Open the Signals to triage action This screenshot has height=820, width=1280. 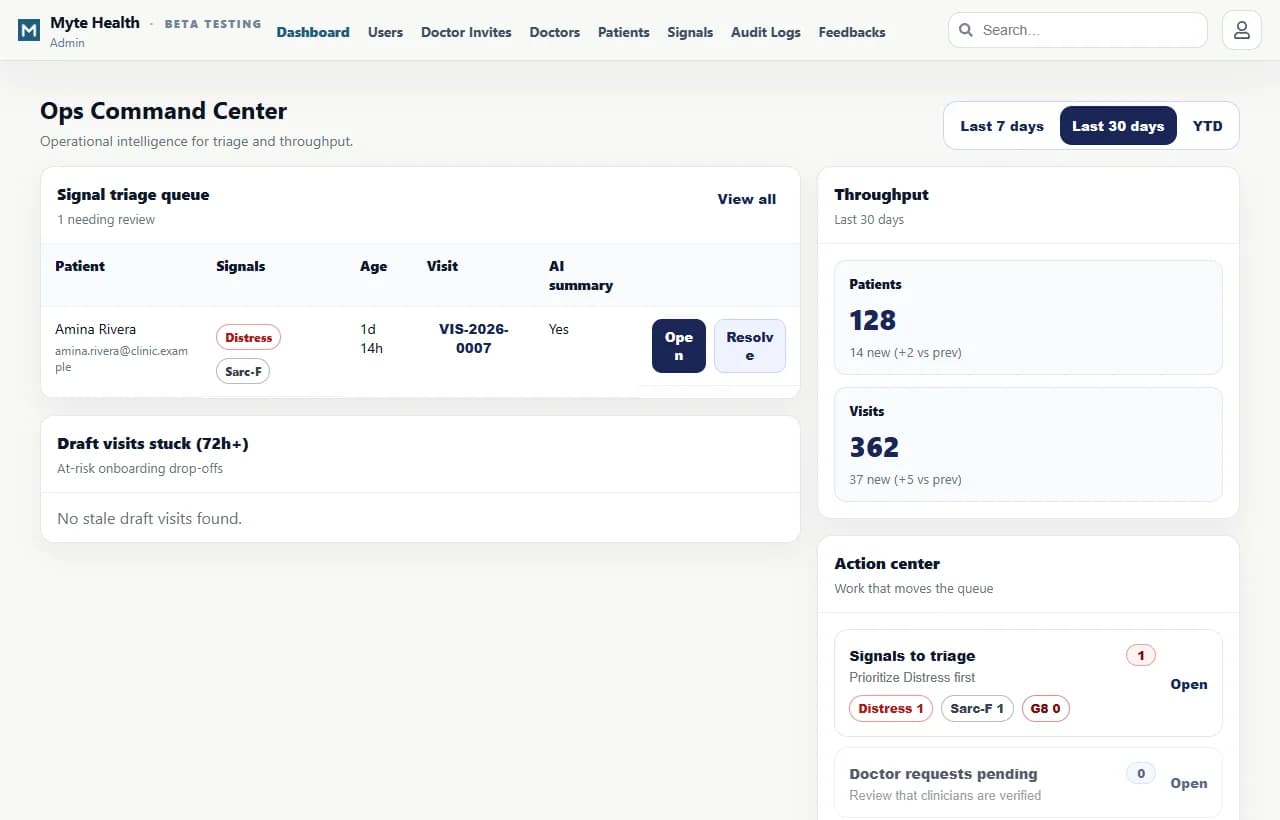1189,684
